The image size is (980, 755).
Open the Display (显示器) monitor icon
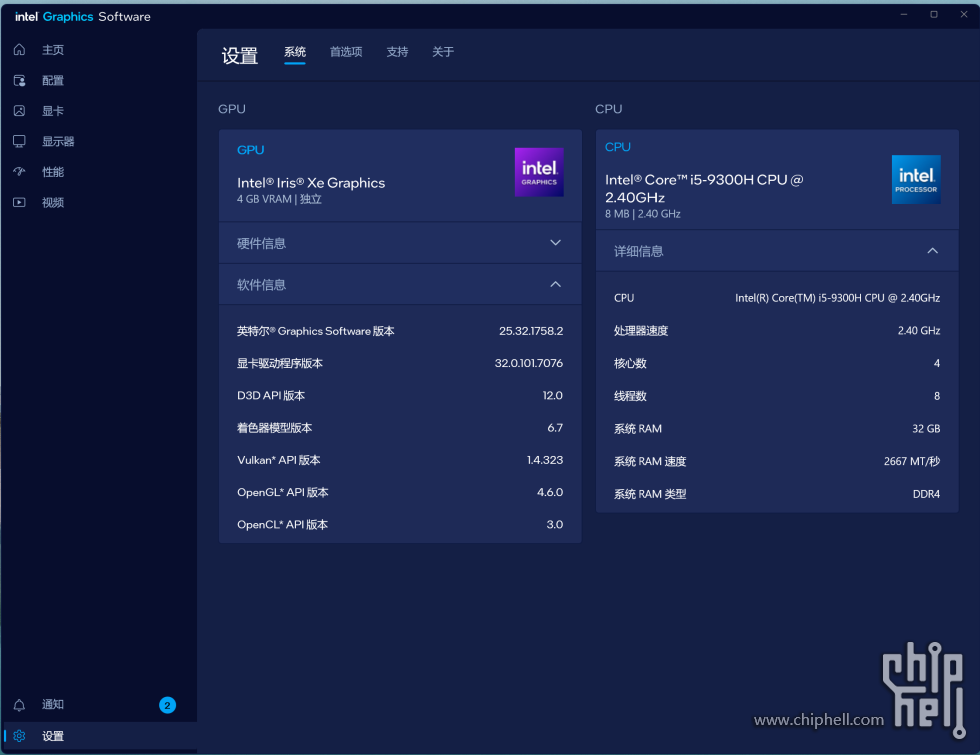coord(19,141)
